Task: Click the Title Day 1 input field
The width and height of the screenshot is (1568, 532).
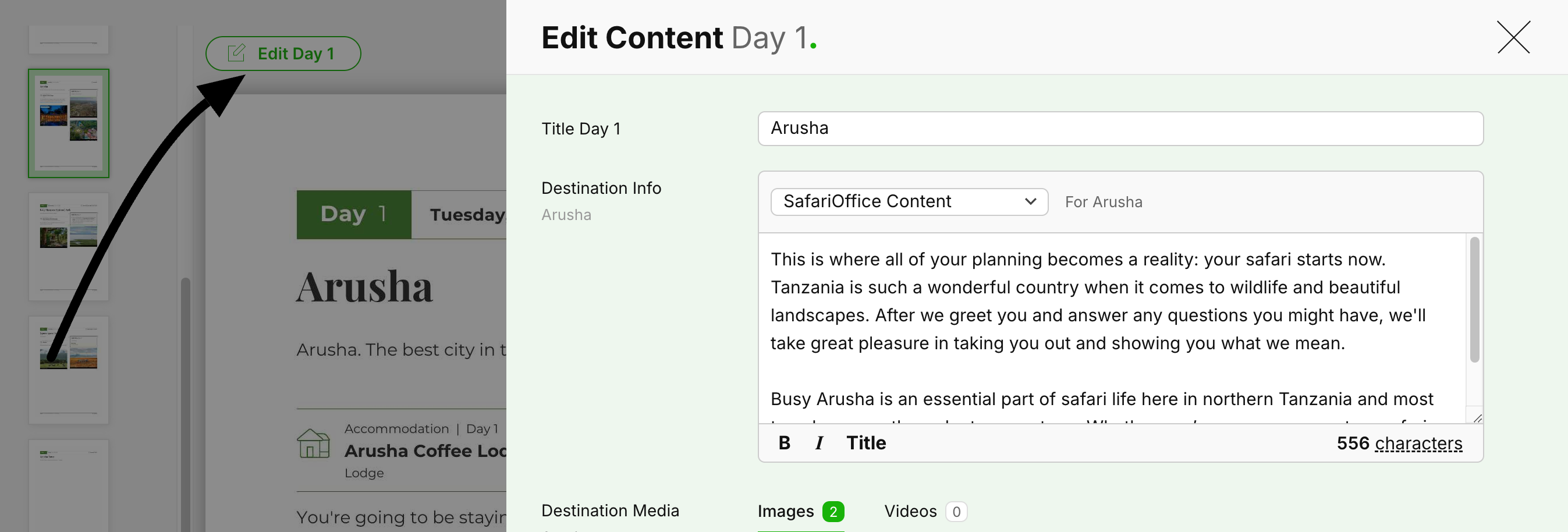Action: pos(1120,129)
